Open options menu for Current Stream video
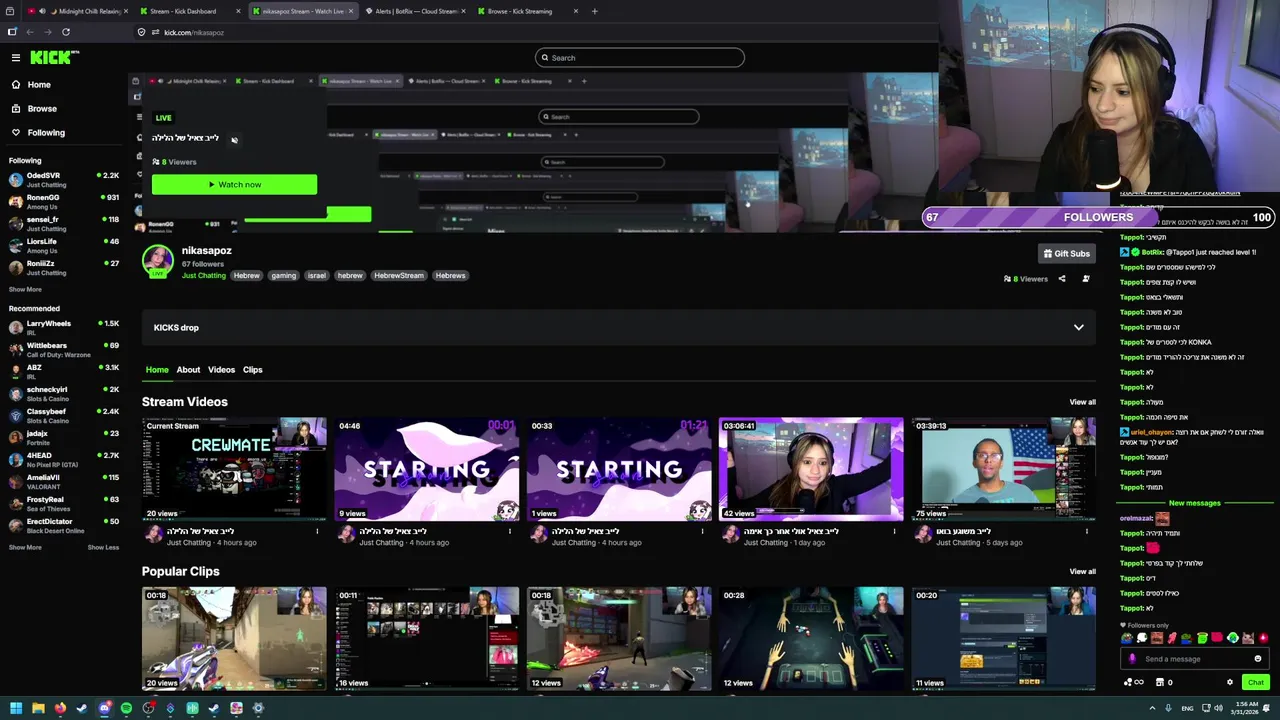The height and width of the screenshot is (720, 1280). tap(317, 531)
